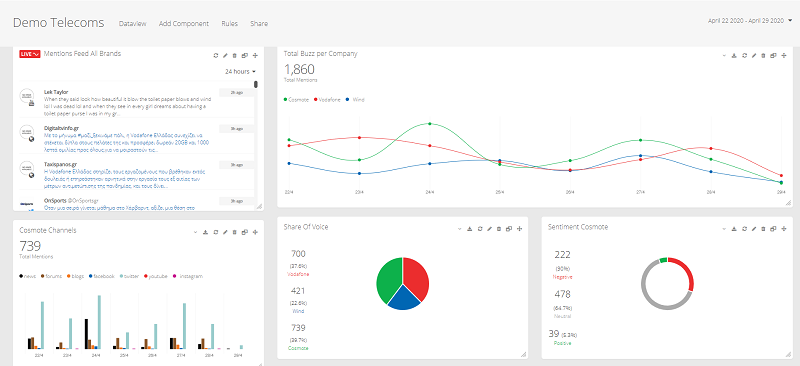The width and height of the screenshot is (800, 366).
Task: Delete the Total Buzz per Company widget
Action: click(763, 55)
